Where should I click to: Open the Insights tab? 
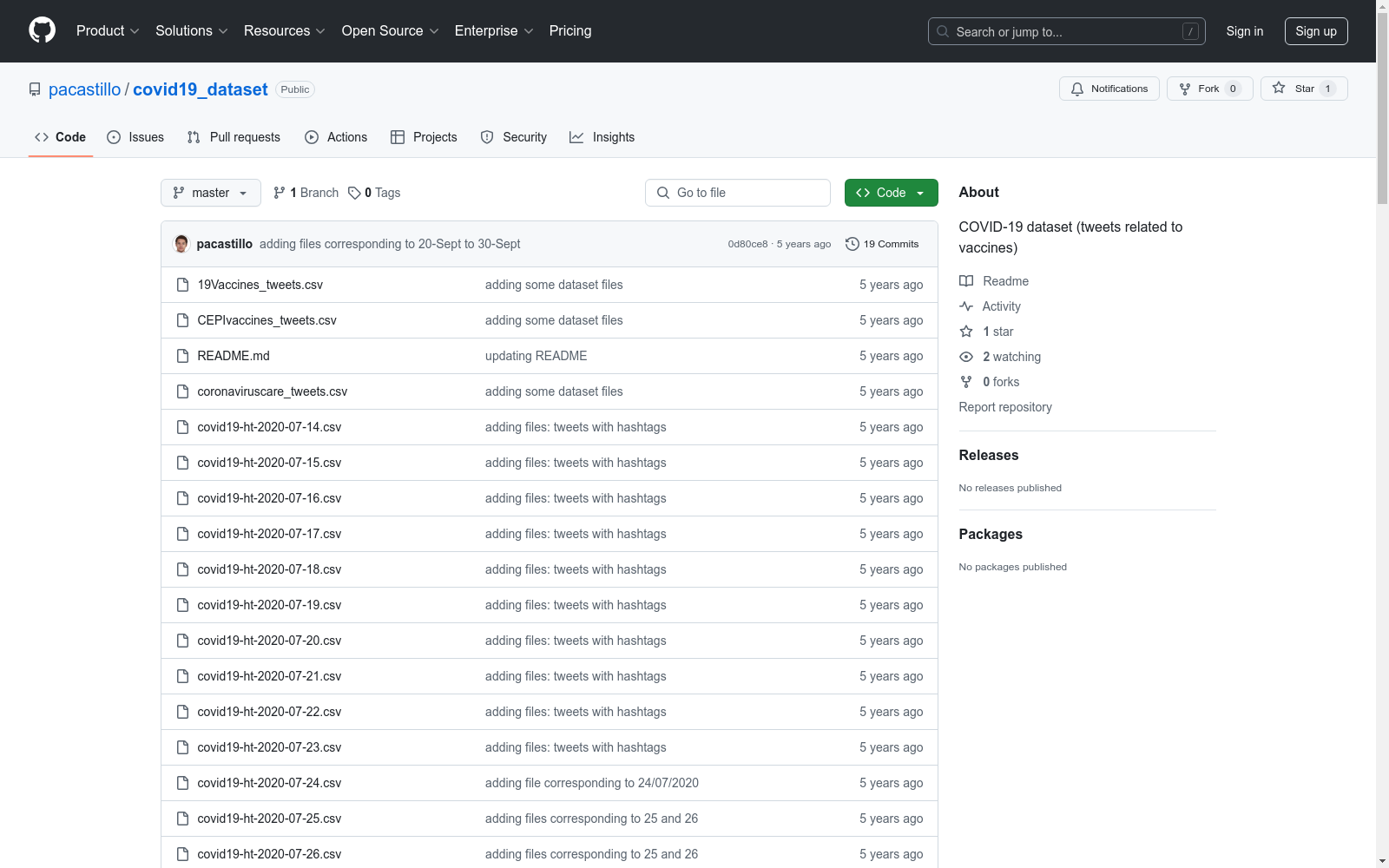tap(602, 137)
